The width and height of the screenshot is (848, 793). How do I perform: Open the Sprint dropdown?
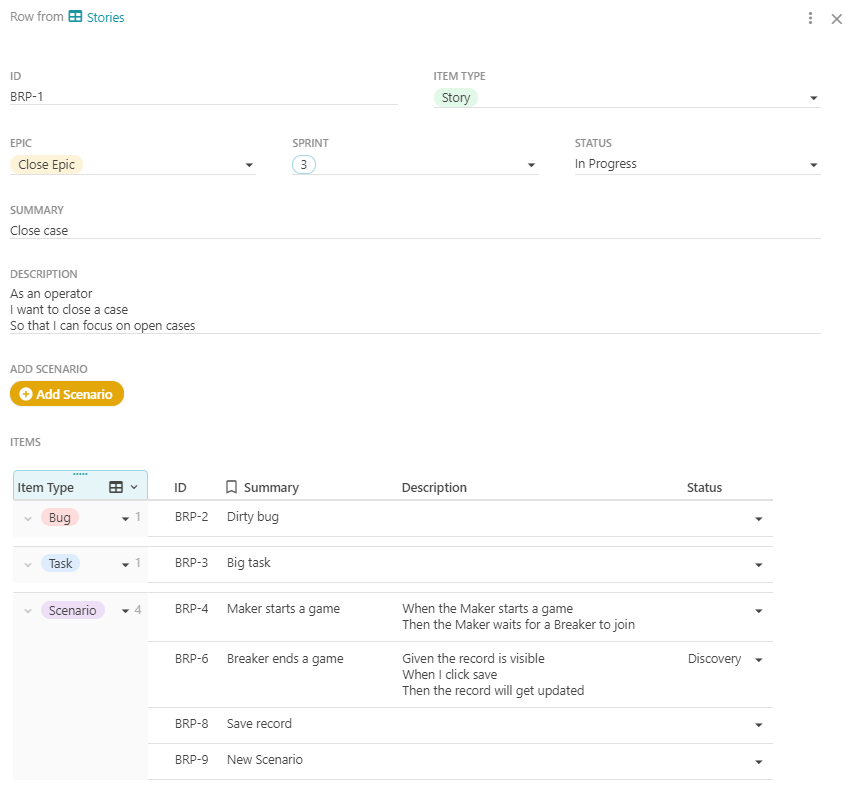point(531,165)
